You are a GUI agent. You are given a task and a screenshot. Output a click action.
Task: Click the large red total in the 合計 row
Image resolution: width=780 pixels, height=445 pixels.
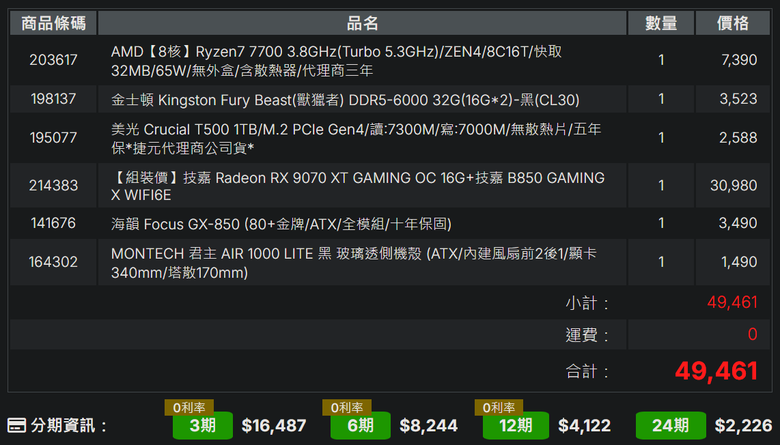tap(716, 371)
